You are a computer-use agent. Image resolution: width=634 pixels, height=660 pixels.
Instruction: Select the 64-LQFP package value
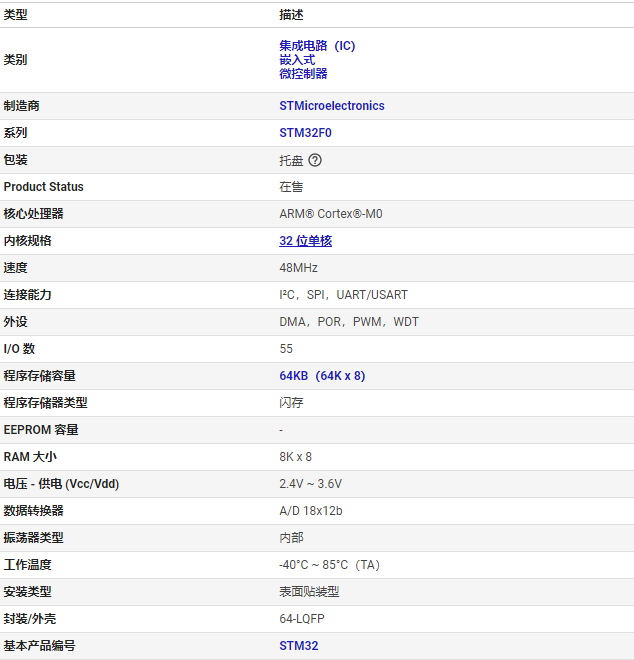pos(302,619)
